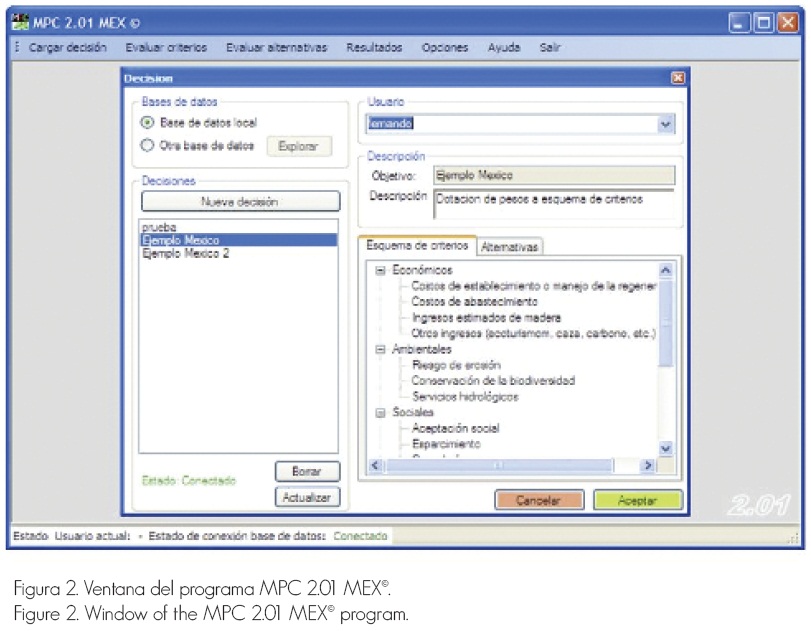
Task: Open the Cargar decisión menu
Action: coord(68,48)
